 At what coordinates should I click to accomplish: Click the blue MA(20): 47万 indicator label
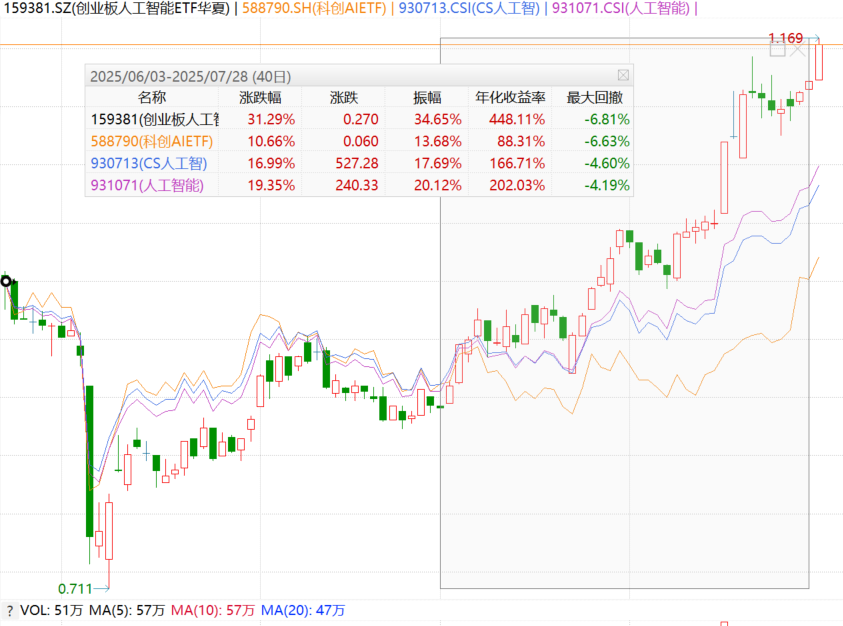(x=303, y=610)
